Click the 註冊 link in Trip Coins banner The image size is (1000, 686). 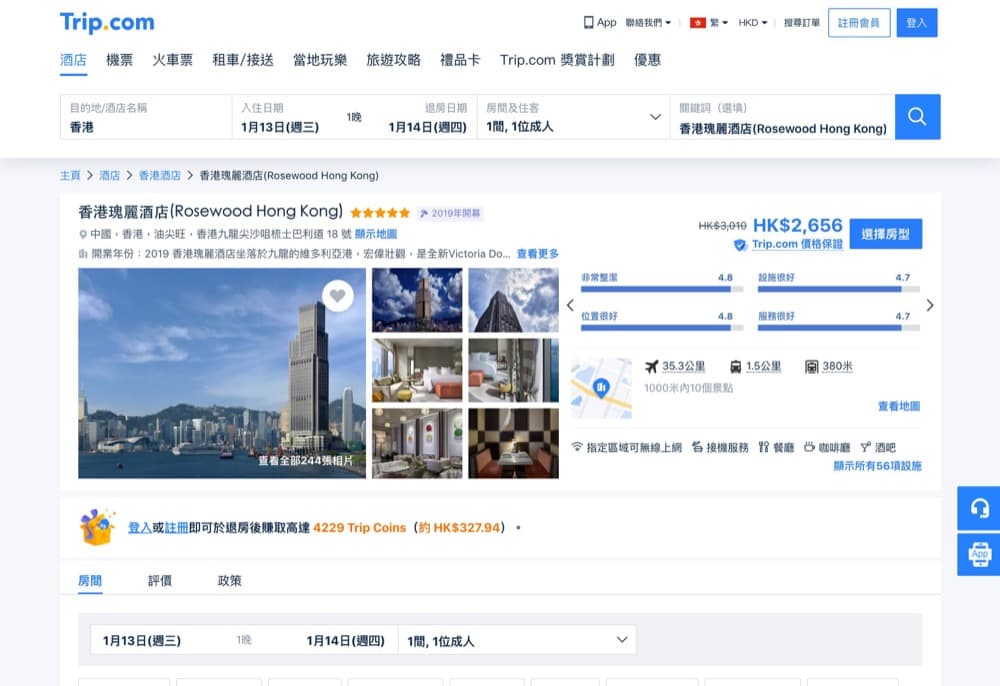(x=177, y=528)
